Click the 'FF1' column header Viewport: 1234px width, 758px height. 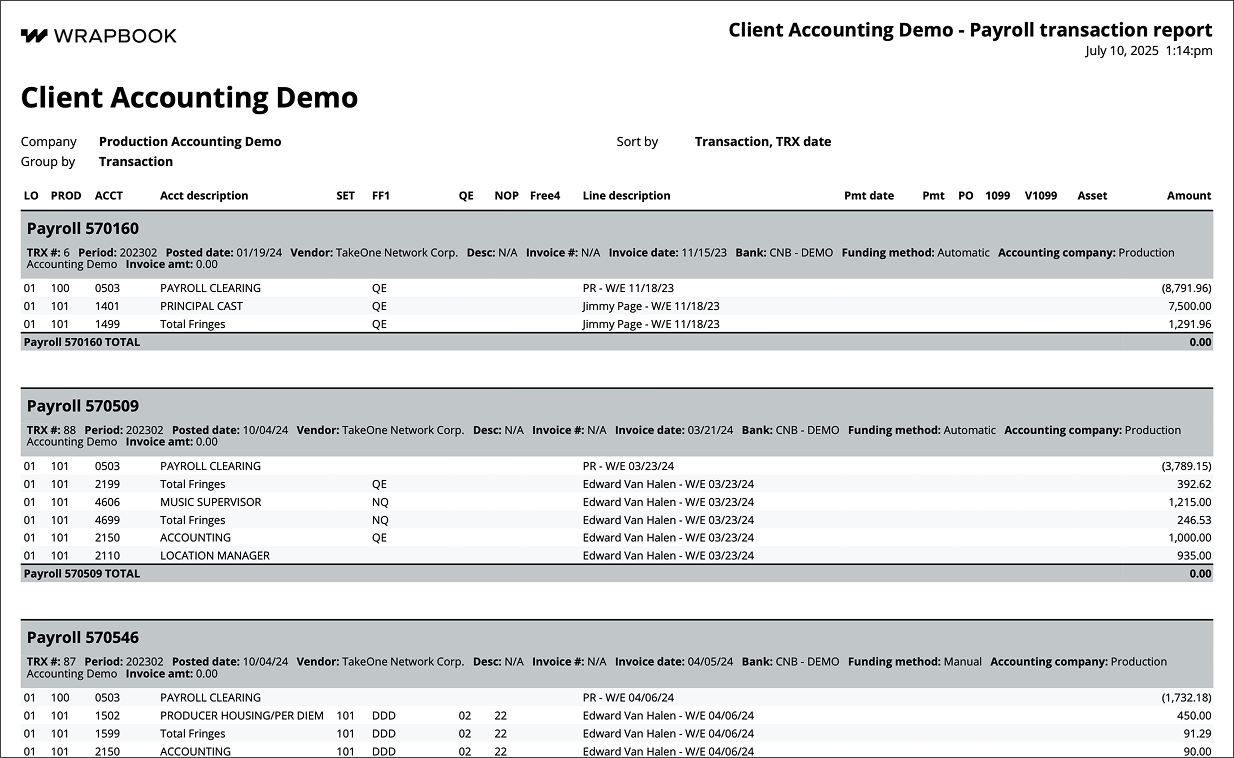point(381,196)
